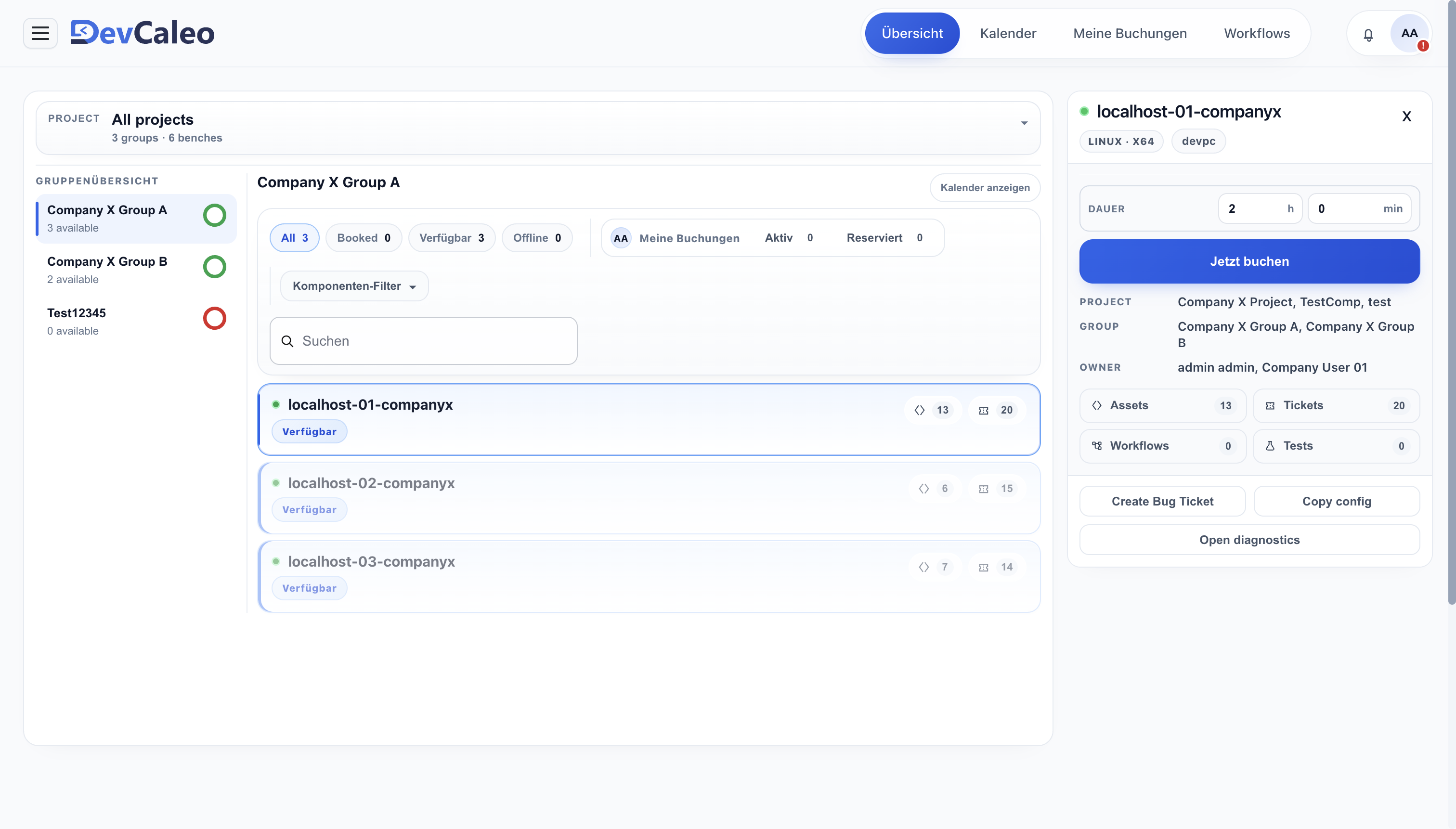Click tickets icon on localhost-03-companyx card
Viewport: 1456px width, 829px height.
click(x=983, y=568)
